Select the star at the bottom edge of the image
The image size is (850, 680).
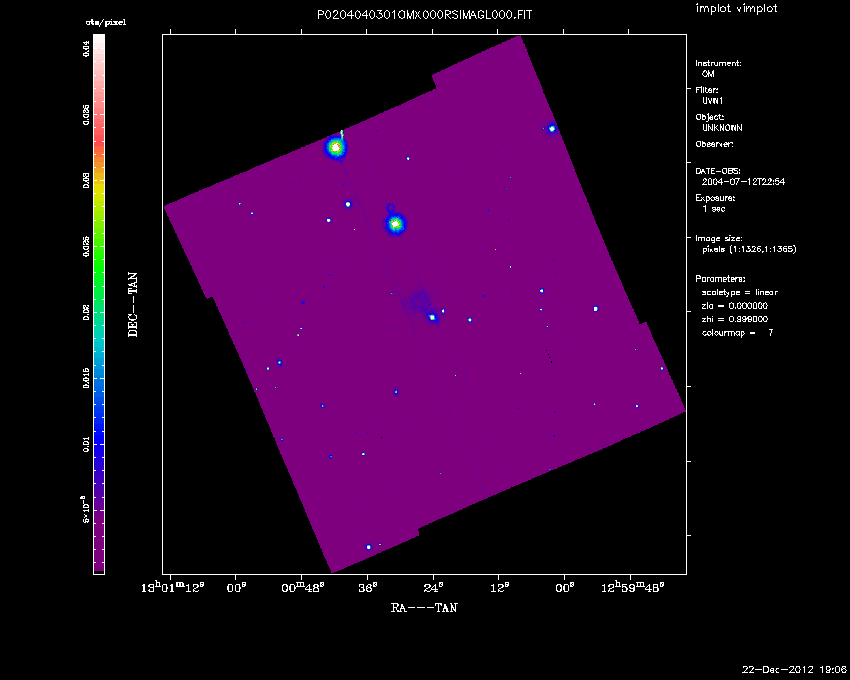tap(369, 547)
